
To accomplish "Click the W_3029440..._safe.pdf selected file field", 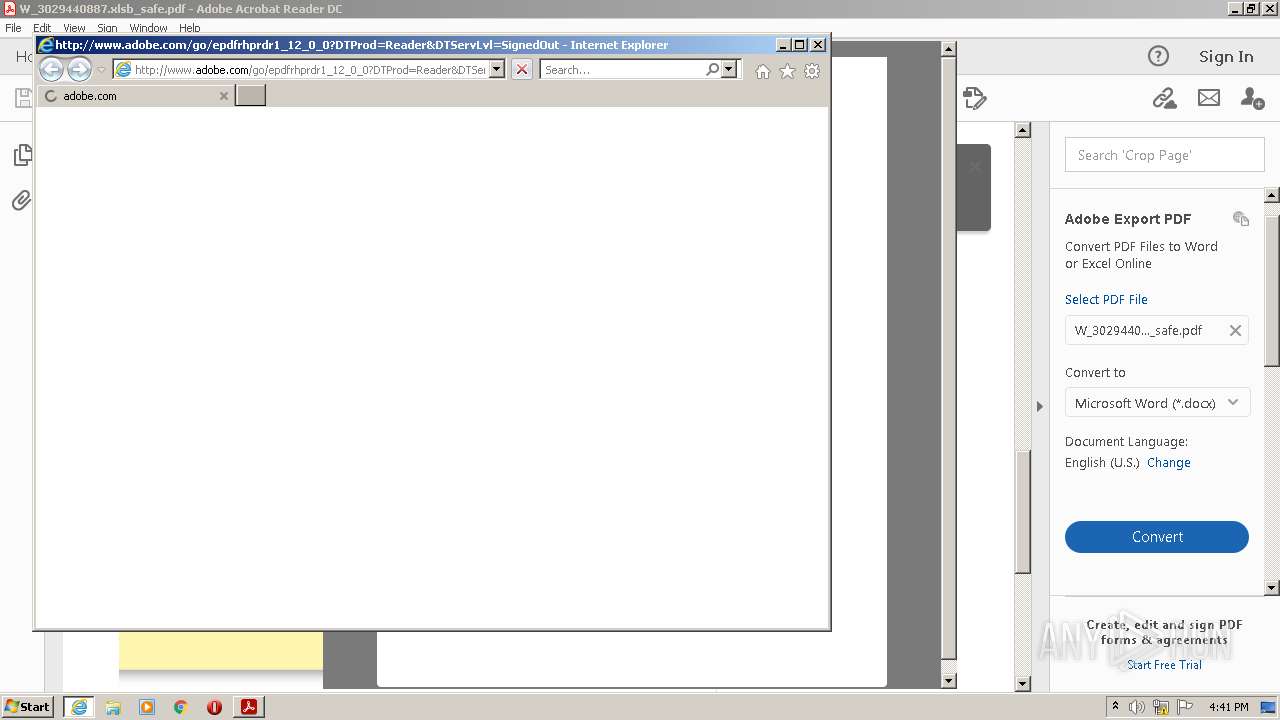I will (x=1157, y=330).
